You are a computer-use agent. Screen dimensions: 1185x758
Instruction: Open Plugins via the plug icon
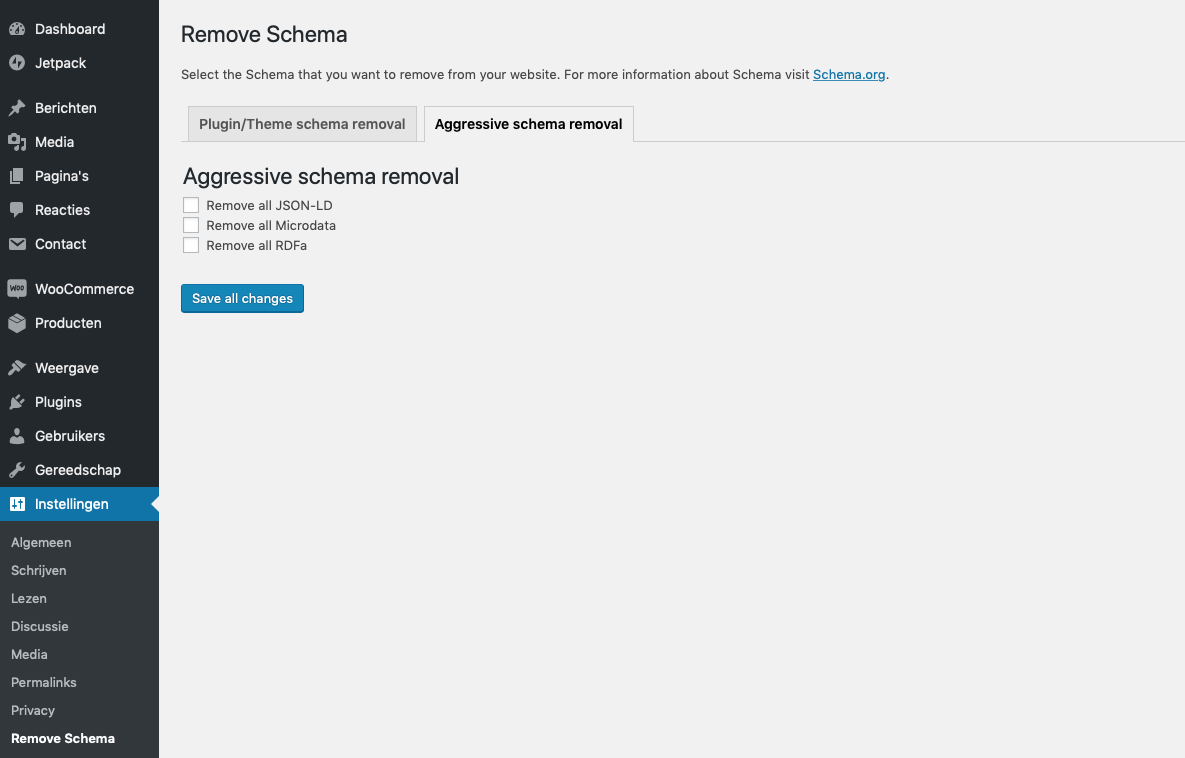point(17,402)
